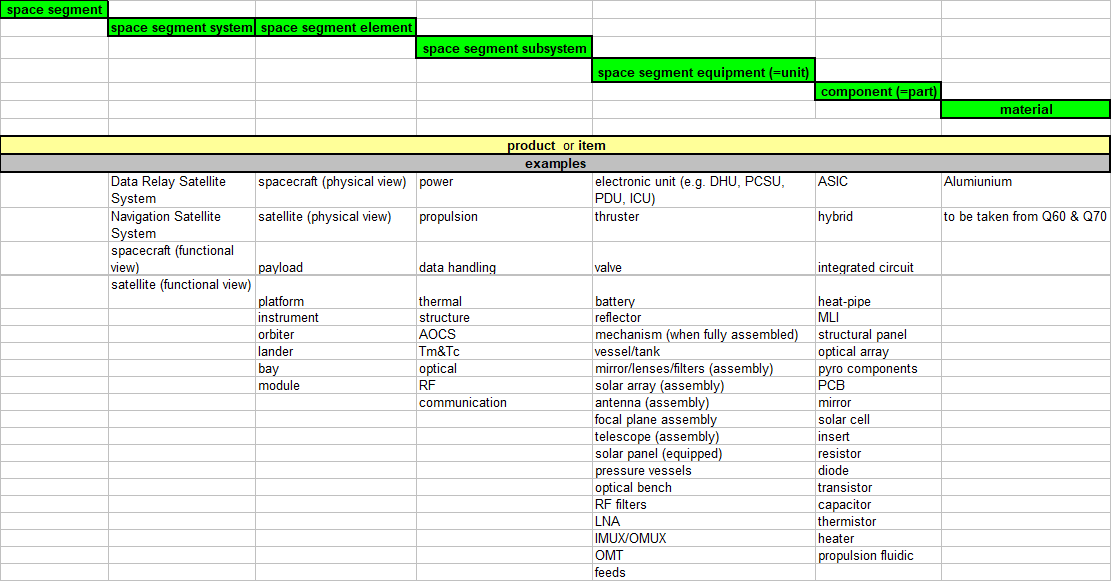Click the 'space segment subsystem' green cell
Screen dimensions: 1111x581
point(504,48)
